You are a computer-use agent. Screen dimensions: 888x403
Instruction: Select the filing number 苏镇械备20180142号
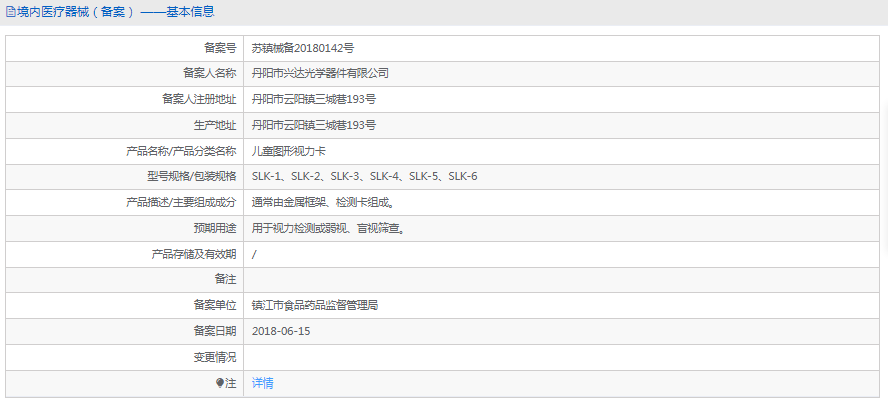pos(303,47)
